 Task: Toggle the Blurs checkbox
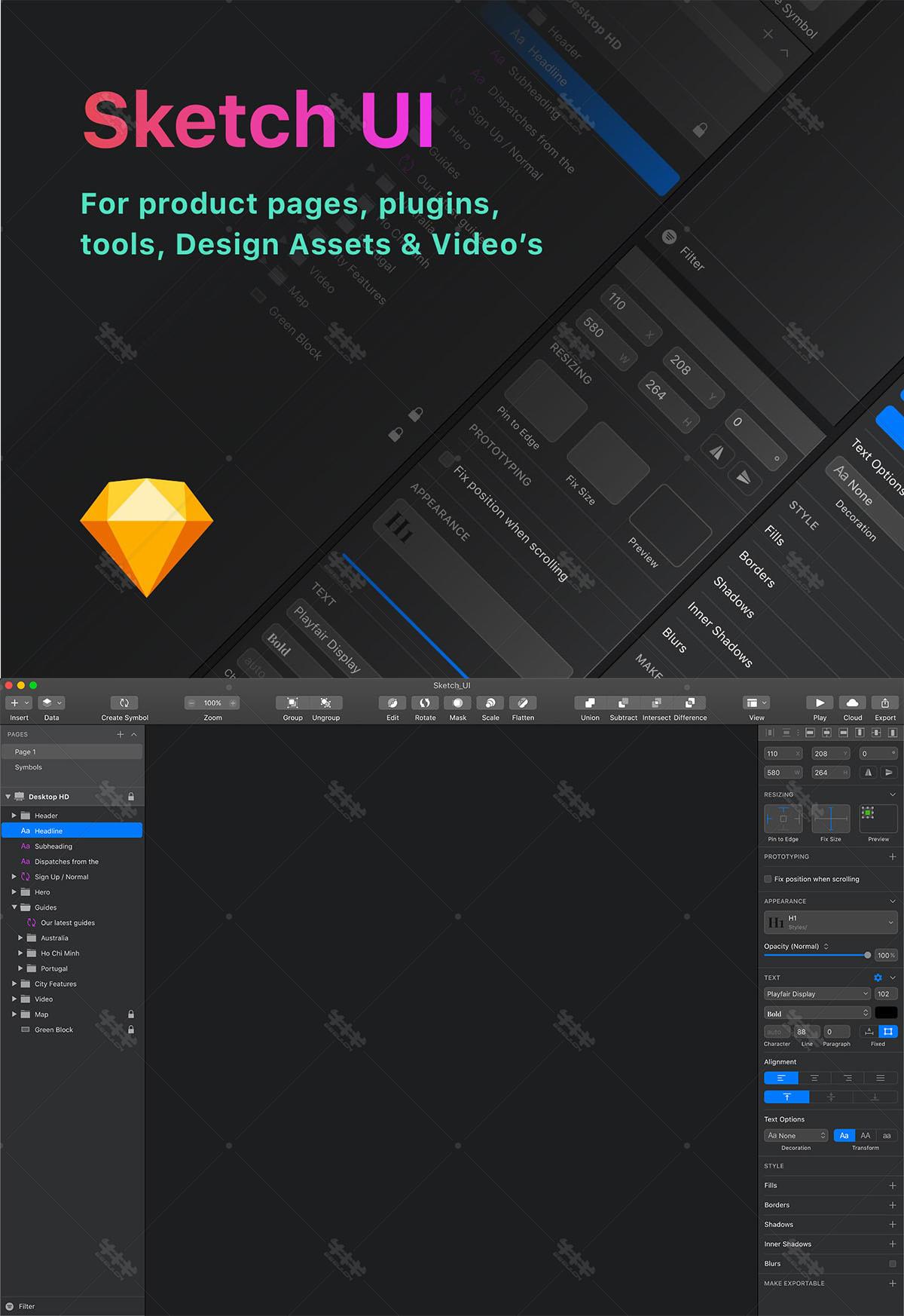[x=893, y=1264]
